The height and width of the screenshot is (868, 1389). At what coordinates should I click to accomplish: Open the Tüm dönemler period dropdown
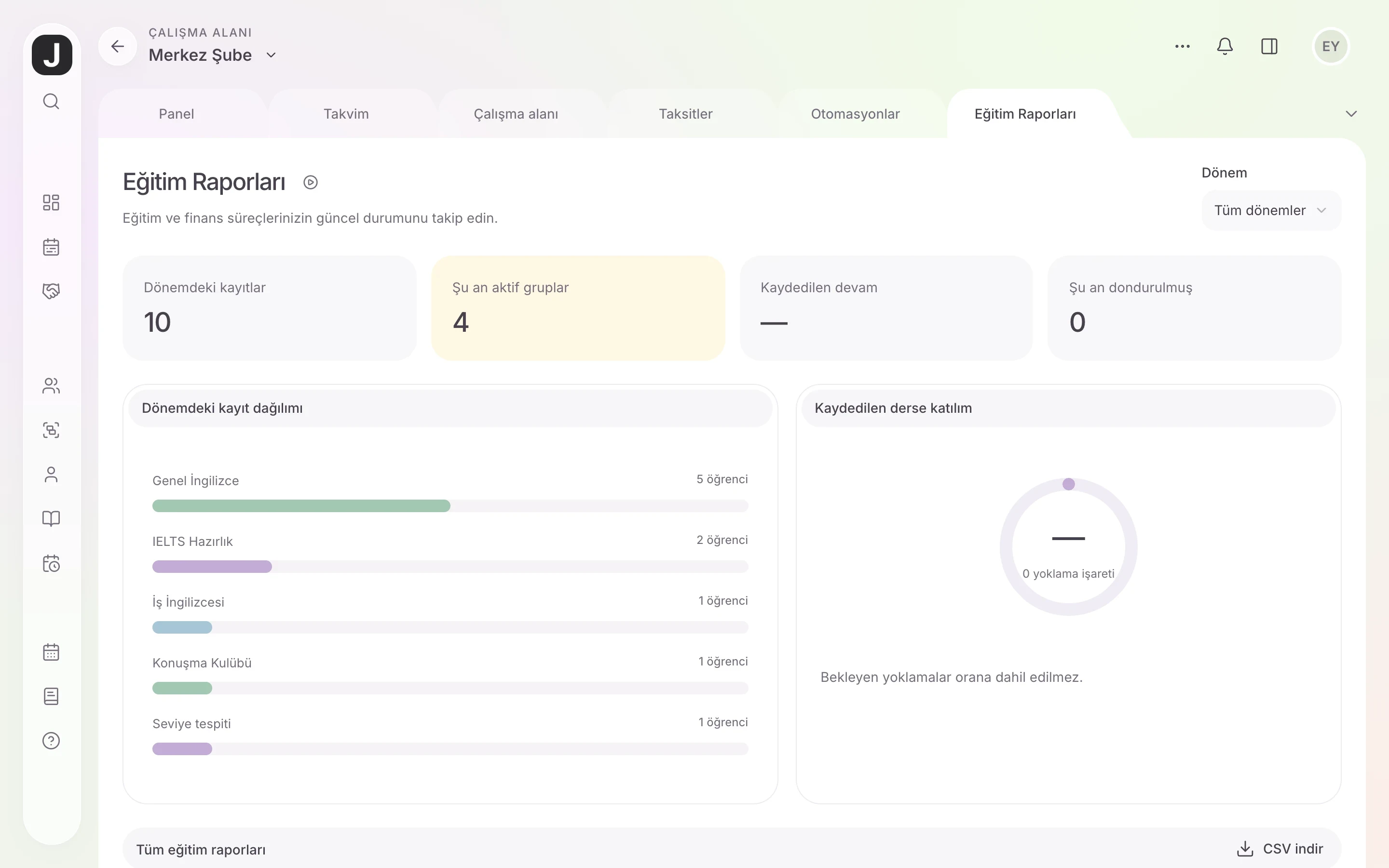coord(1271,211)
